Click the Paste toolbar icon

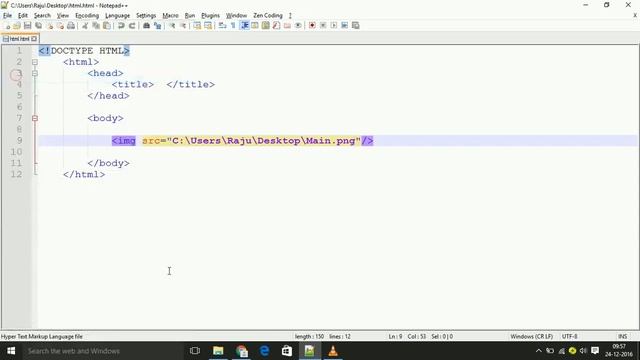(107, 25)
